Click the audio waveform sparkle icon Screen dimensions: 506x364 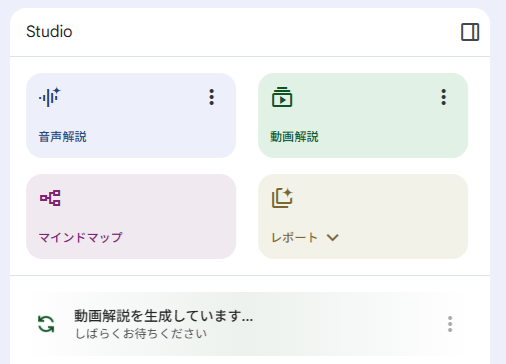(x=50, y=97)
